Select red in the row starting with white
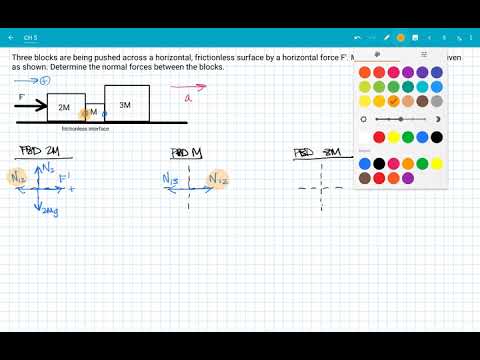 379,137
